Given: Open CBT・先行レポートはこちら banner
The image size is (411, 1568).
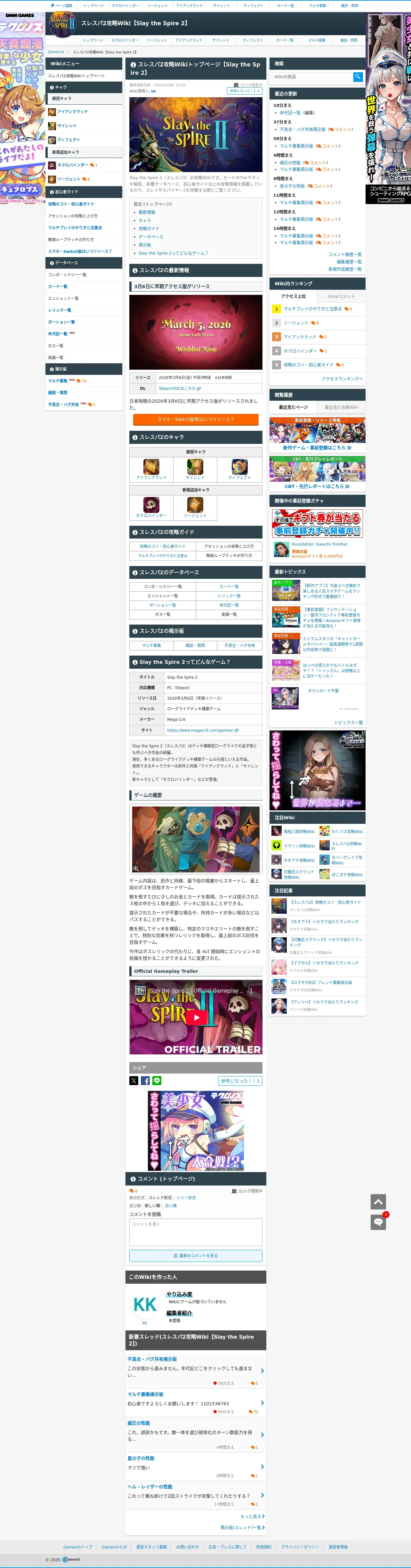Looking at the screenshot, I should [x=317, y=473].
